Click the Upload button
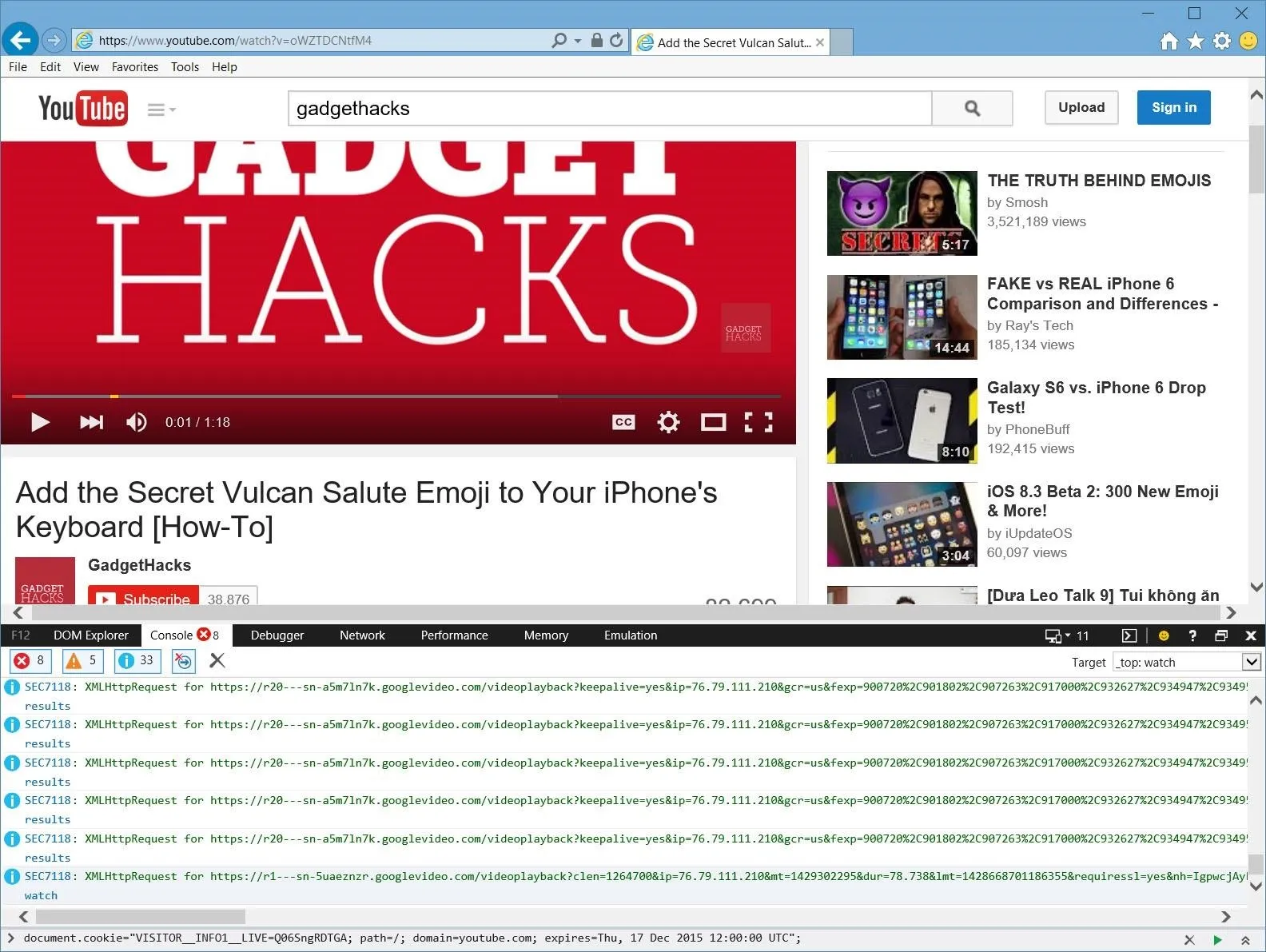Image resolution: width=1266 pixels, height=952 pixels. (x=1081, y=108)
